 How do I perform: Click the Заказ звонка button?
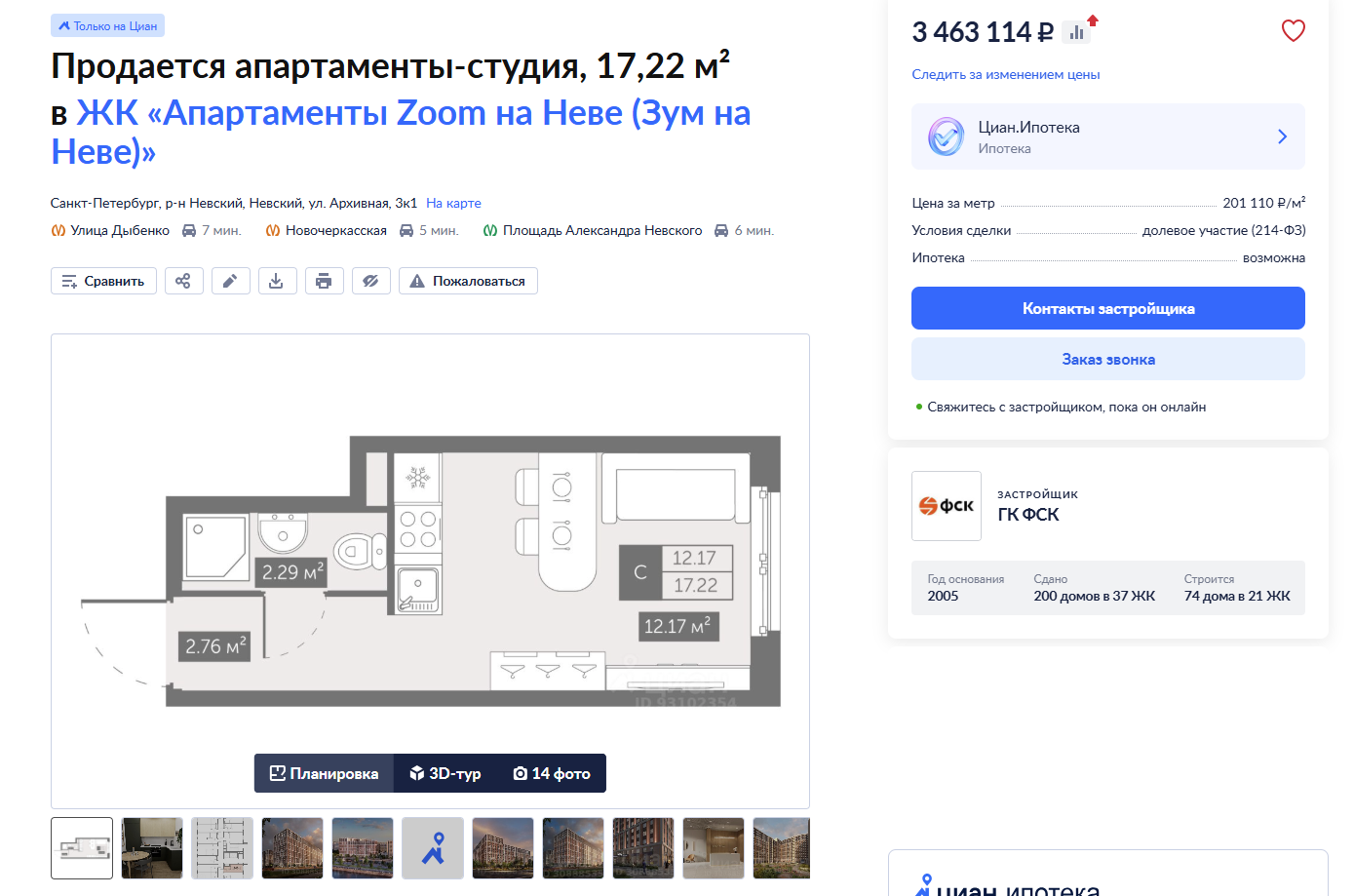1108,359
